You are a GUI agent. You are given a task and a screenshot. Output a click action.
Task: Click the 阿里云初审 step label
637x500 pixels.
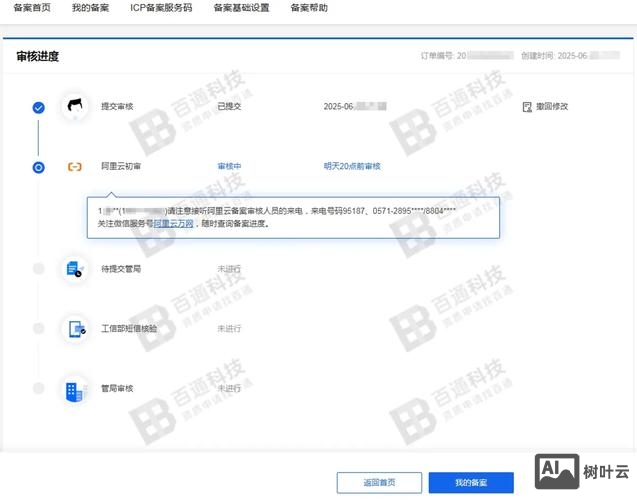pos(121,166)
